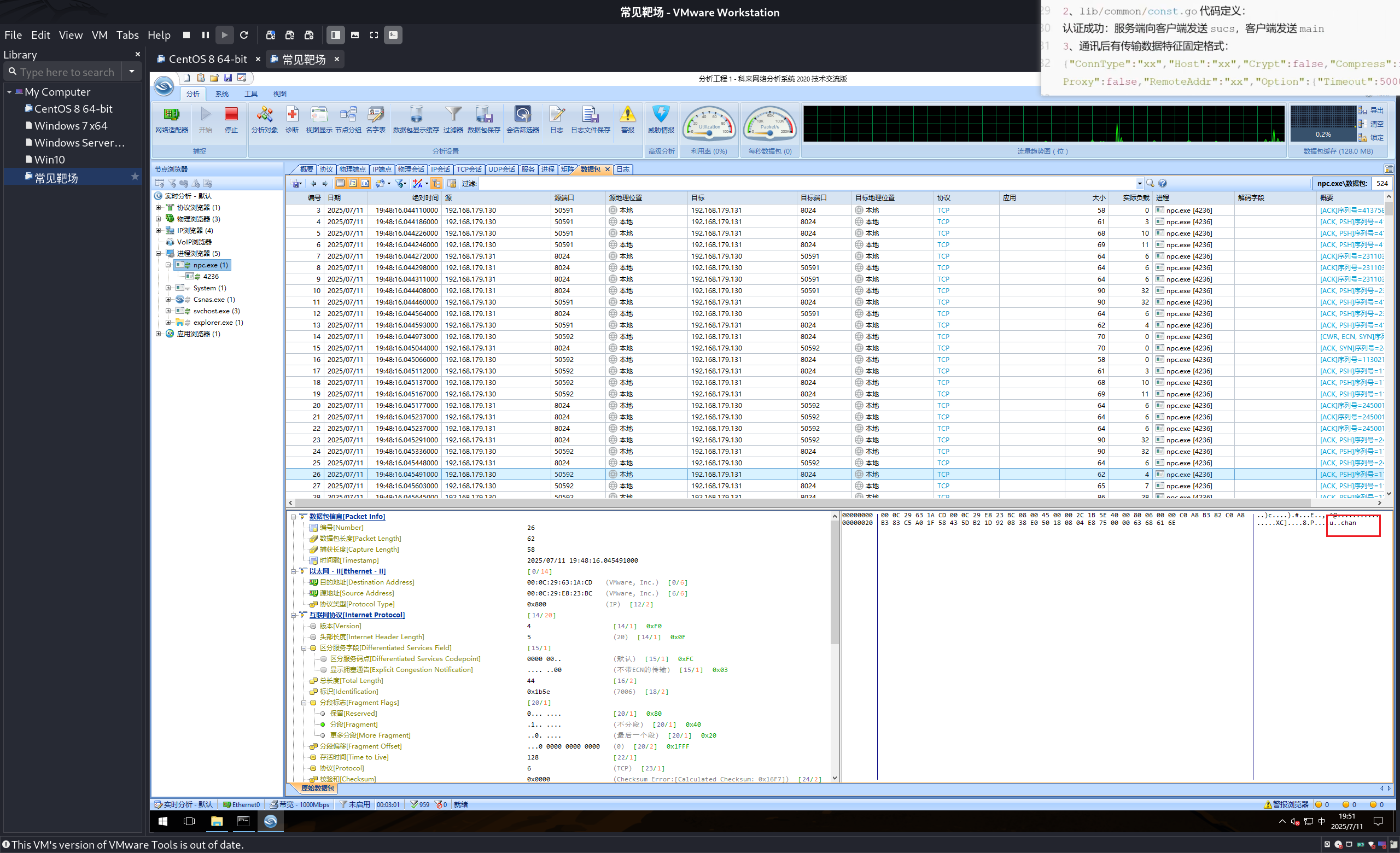Switch to the TCP会话 tab
This screenshot has width=1400, height=853.
[x=469, y=170]
